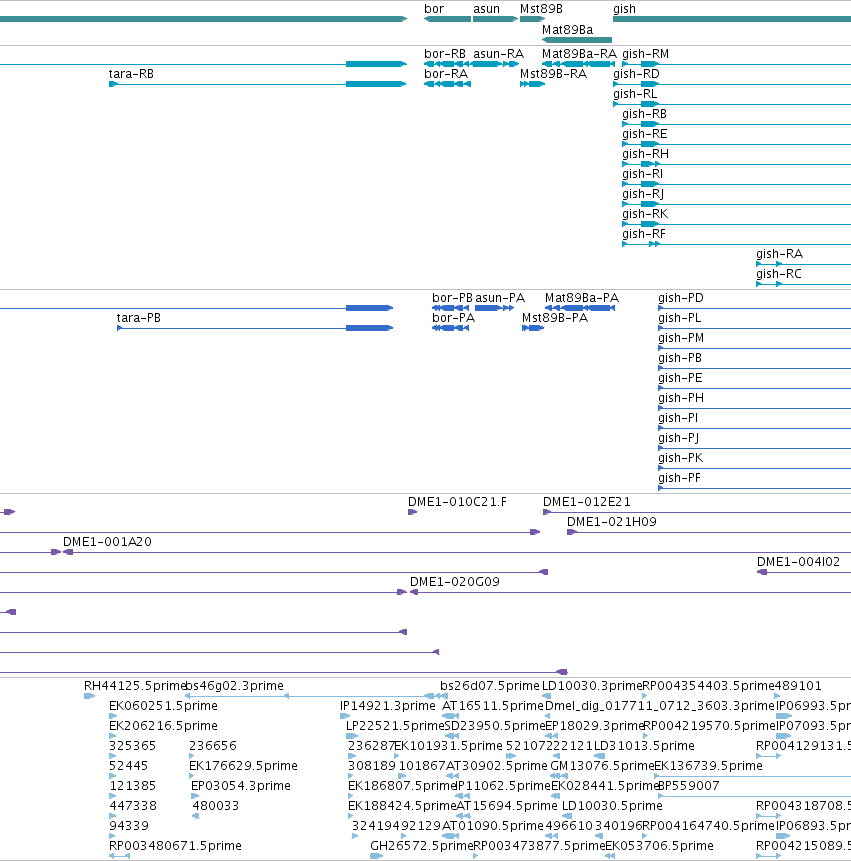Open the gish-PE protein feature
Screen dimensions: 851x861
coord(754,388)
